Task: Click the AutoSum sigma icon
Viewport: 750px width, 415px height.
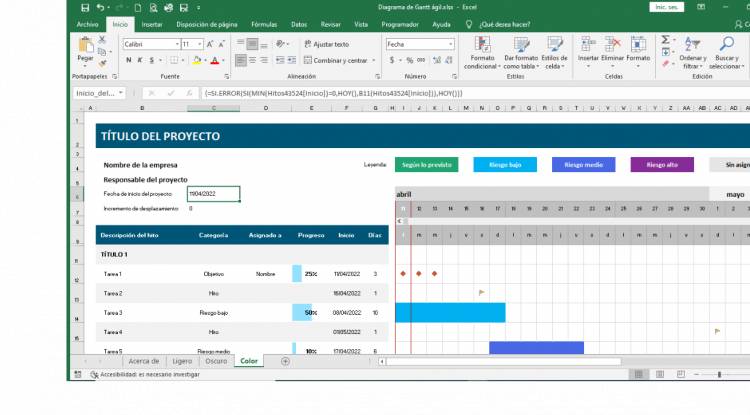Action: (665, 40)
